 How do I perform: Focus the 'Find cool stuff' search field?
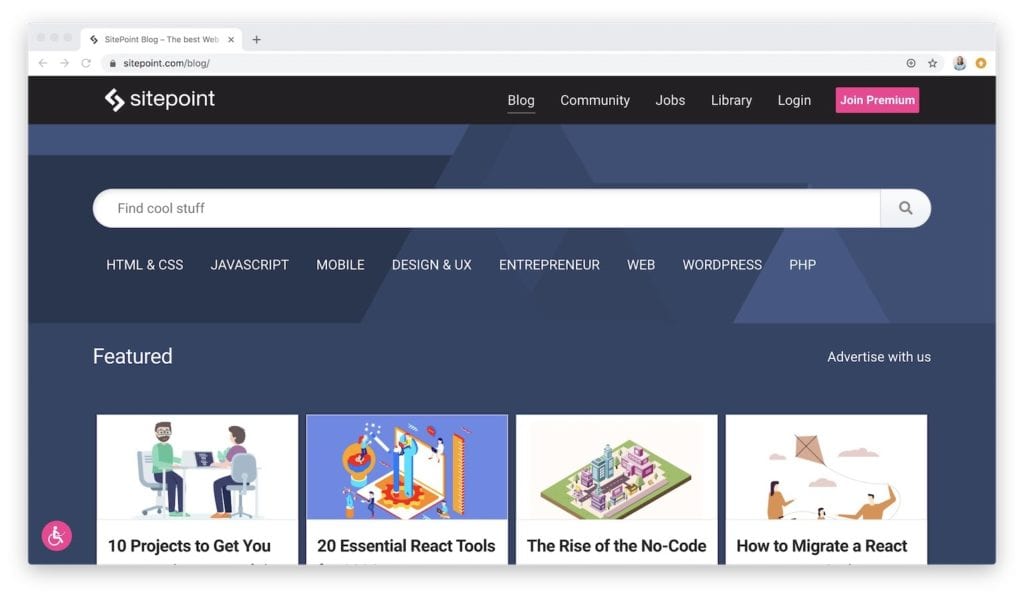[x=487, y=208]
